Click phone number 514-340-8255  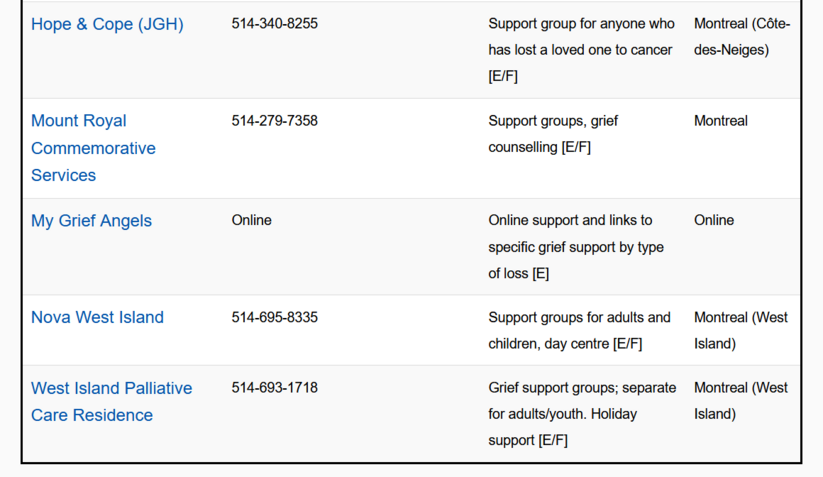pyautogui.click(x=275, y=24)
